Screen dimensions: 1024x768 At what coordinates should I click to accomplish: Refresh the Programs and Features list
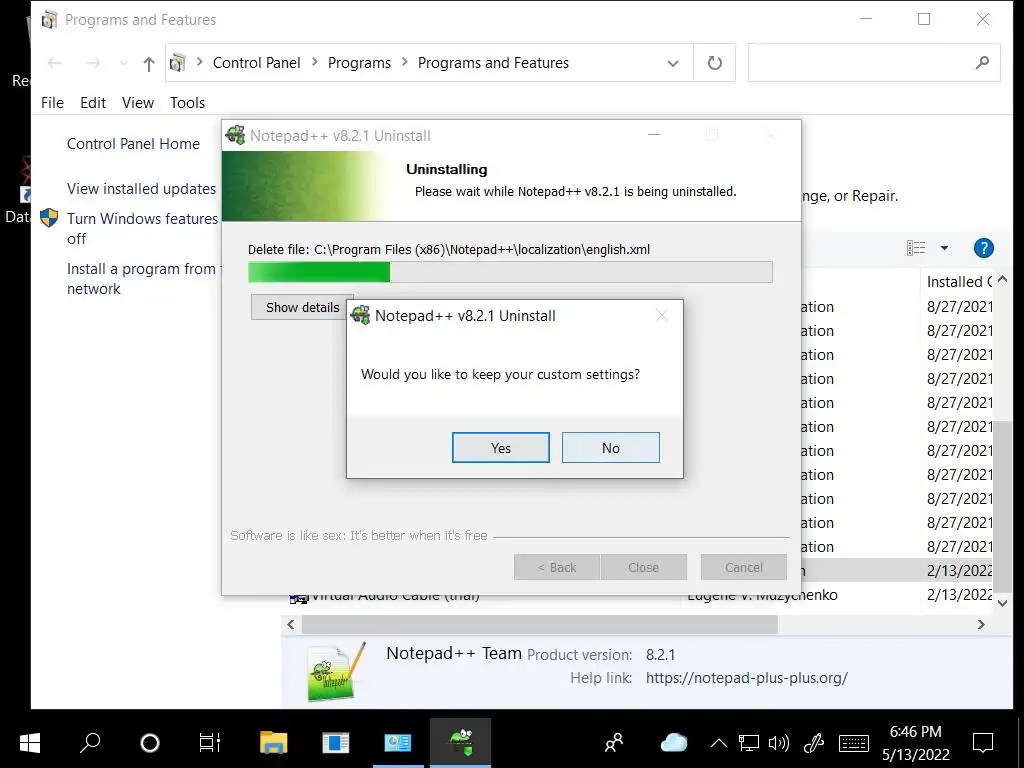pos(714,63)
